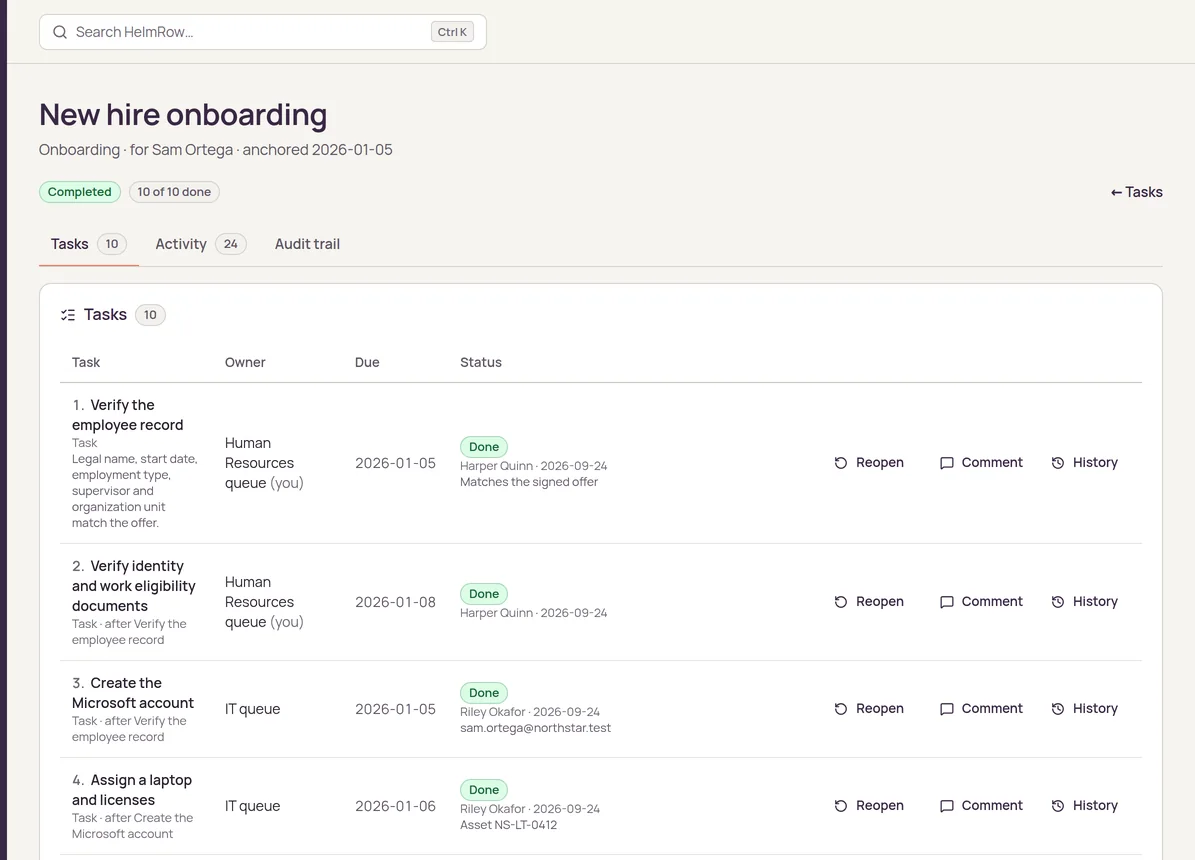
Task: Click the comment icon for Verify the employee record
Action: click(x=947, y=463)
